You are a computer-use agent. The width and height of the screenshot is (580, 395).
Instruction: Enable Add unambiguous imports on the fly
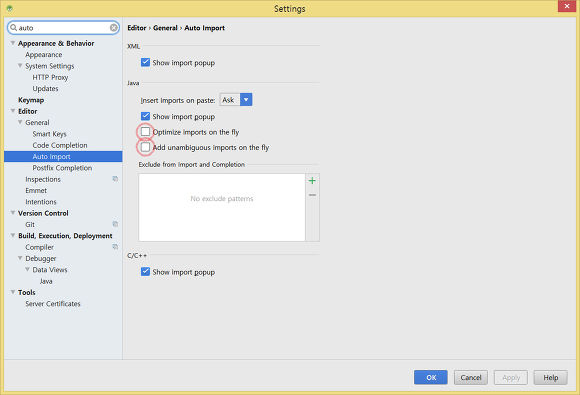point(145,147)
